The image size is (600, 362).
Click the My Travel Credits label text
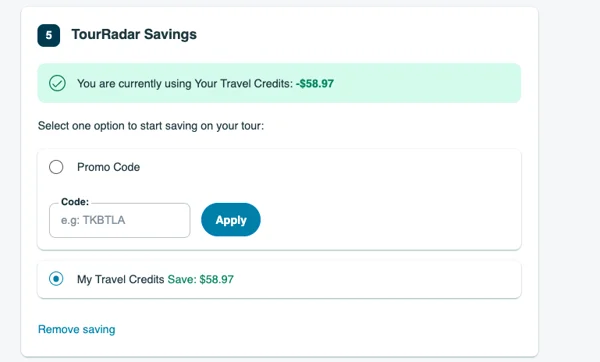121,279
